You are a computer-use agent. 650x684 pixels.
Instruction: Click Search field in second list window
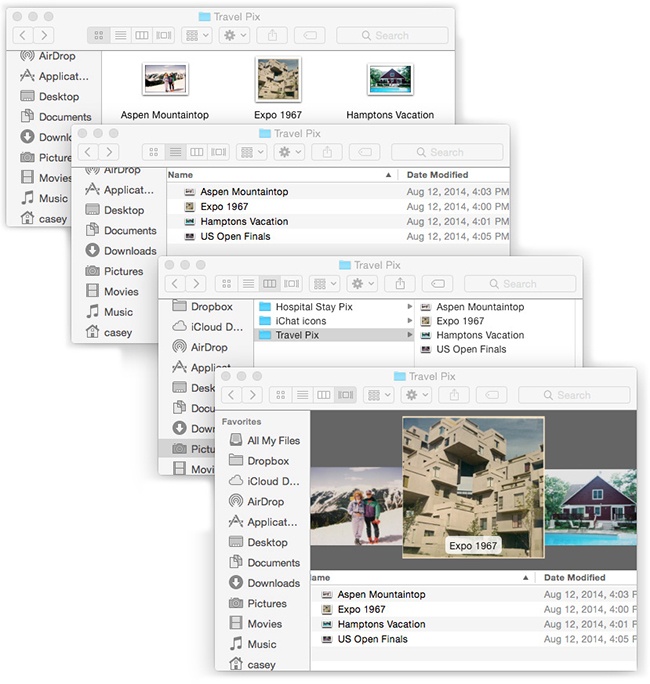point(447,152)
